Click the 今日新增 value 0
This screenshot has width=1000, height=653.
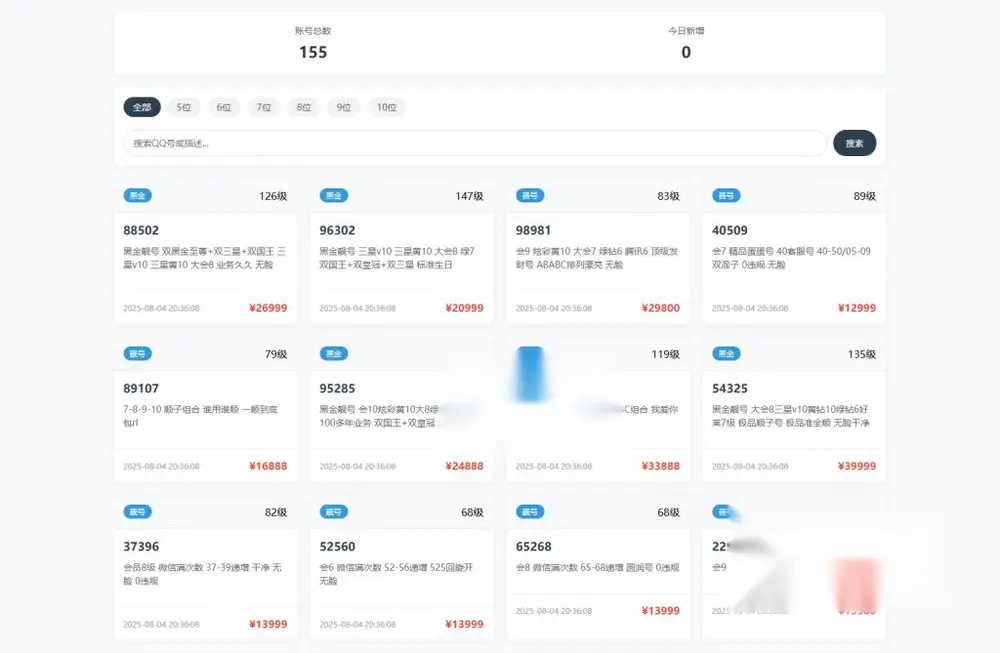click(686, 52)
